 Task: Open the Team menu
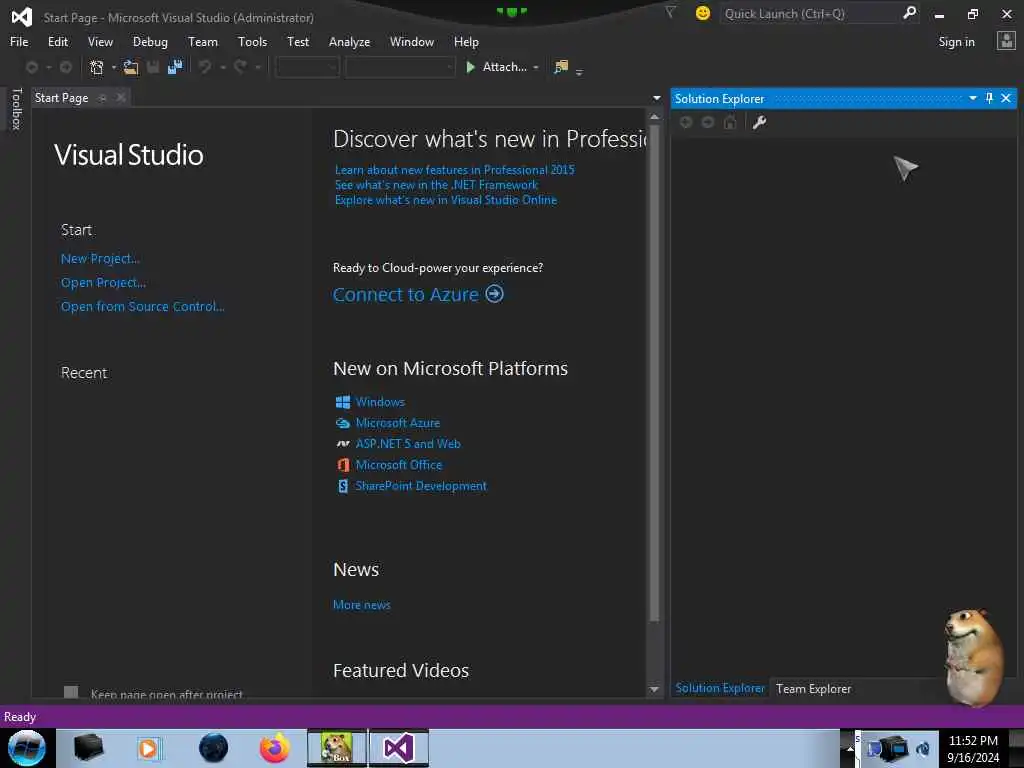203,42
